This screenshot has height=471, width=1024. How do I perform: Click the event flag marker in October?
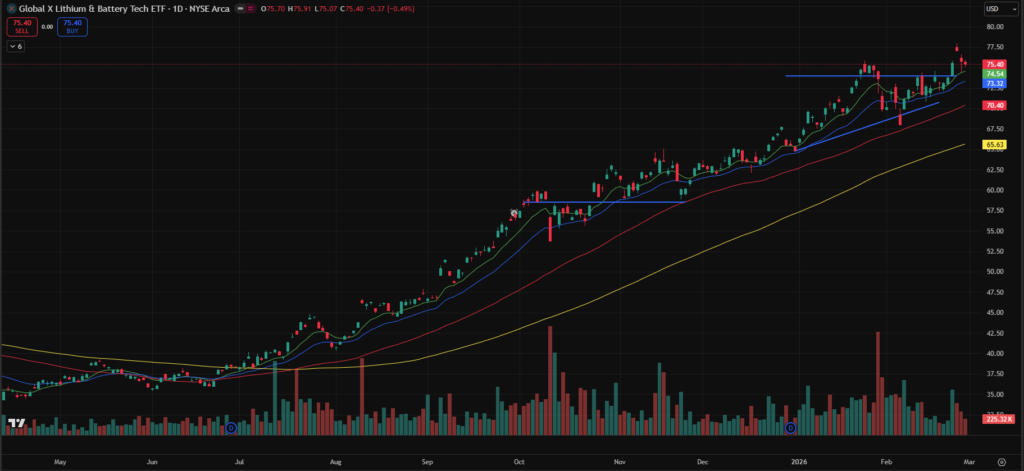516,213
